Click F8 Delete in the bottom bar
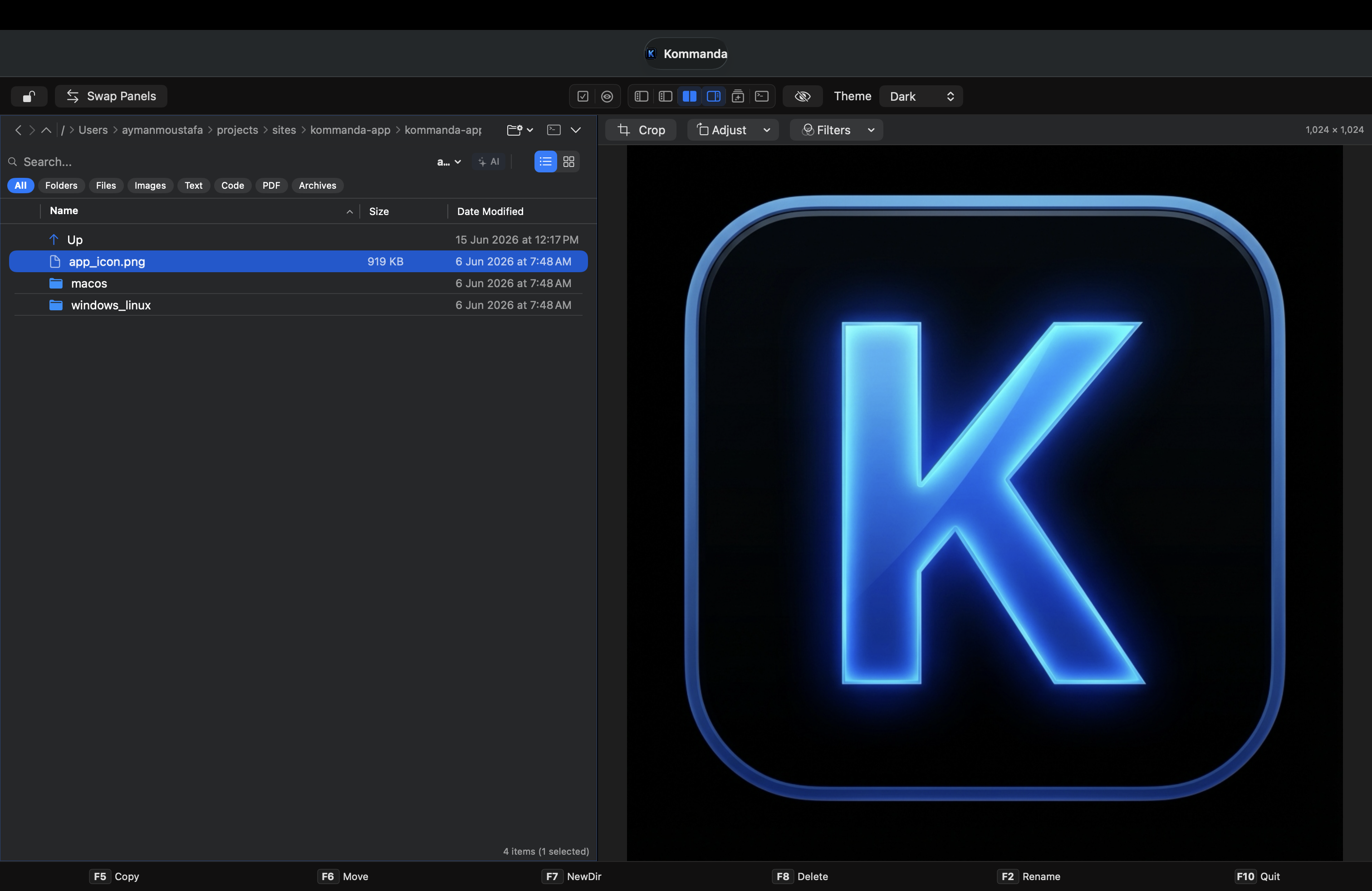 point(800,876)
